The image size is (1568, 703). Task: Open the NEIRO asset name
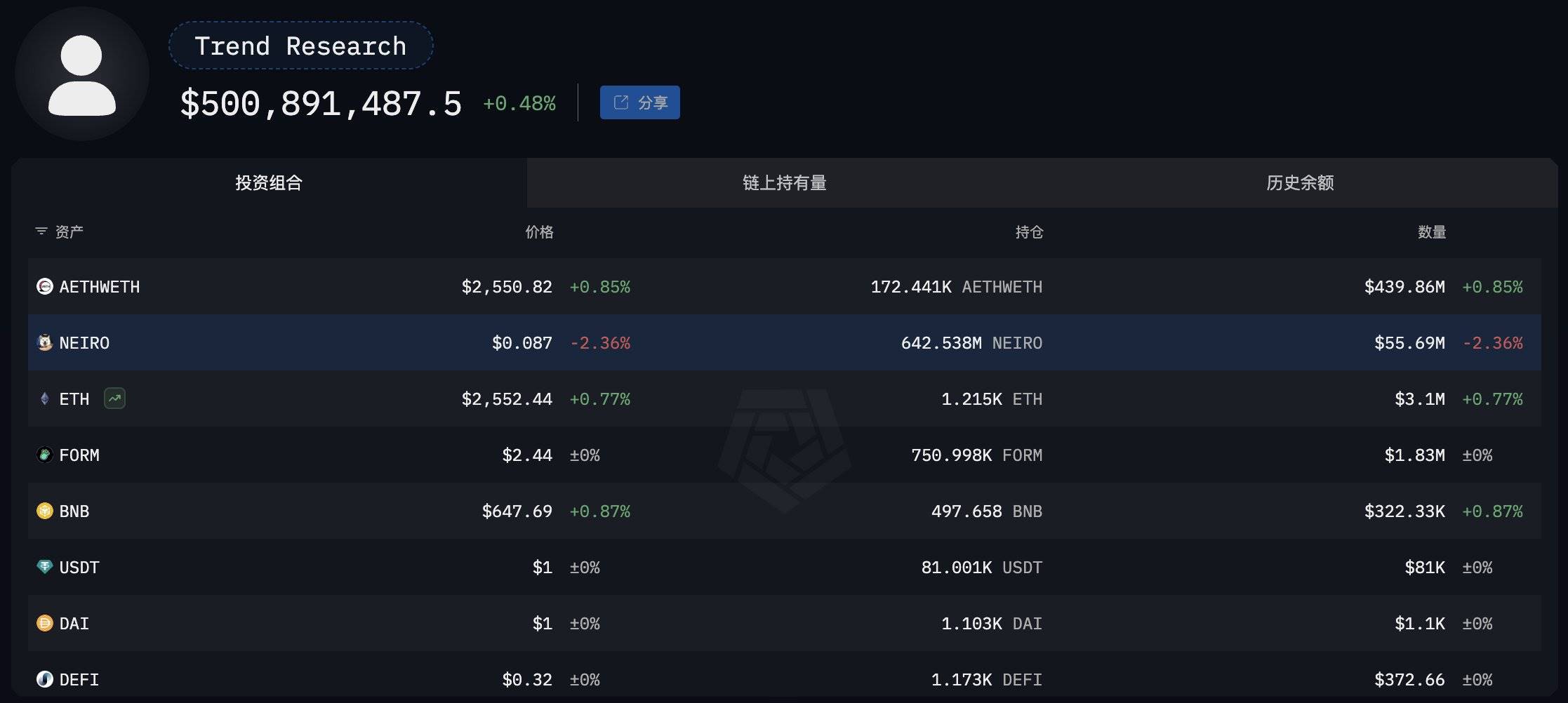(x=84, y=343)
